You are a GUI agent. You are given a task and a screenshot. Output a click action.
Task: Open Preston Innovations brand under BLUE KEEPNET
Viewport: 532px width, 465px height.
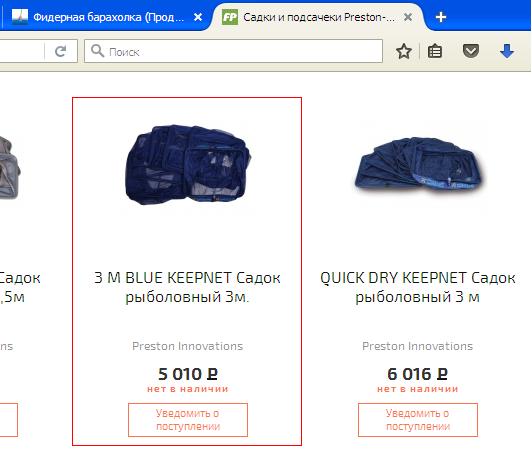pyautogui.click(x=187, y=346)
